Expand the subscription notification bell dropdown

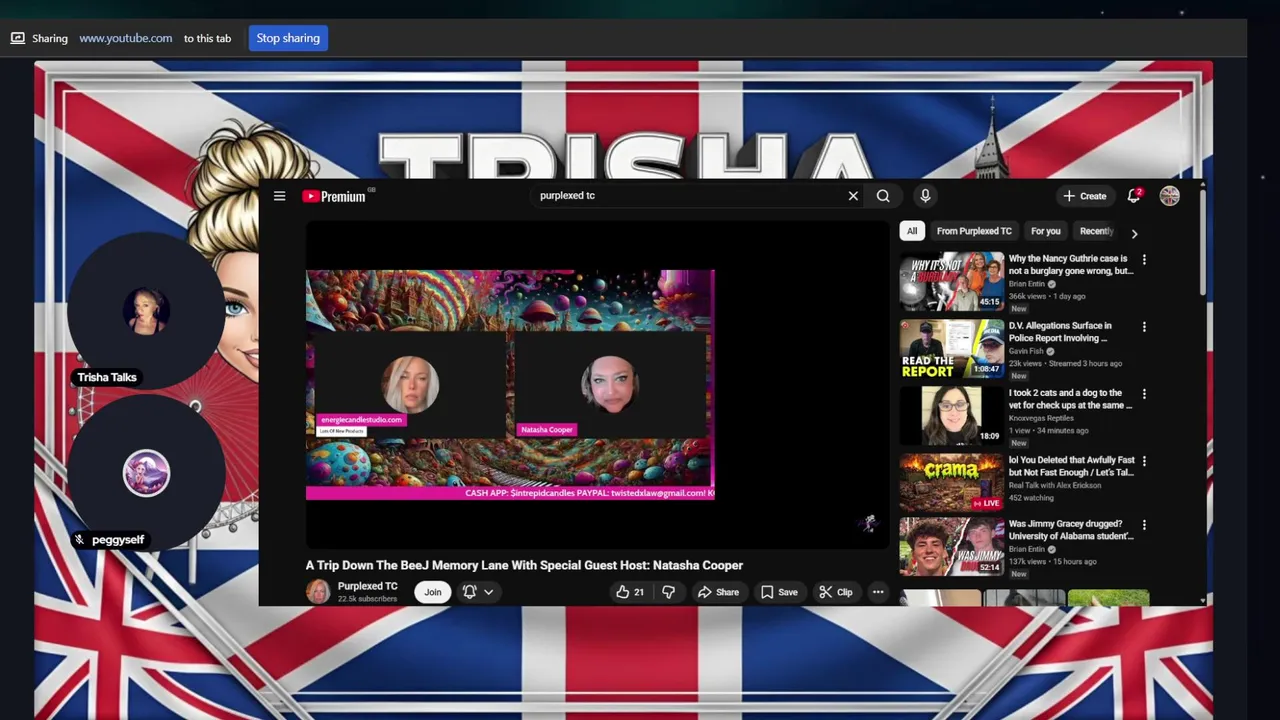pos(478,592)
